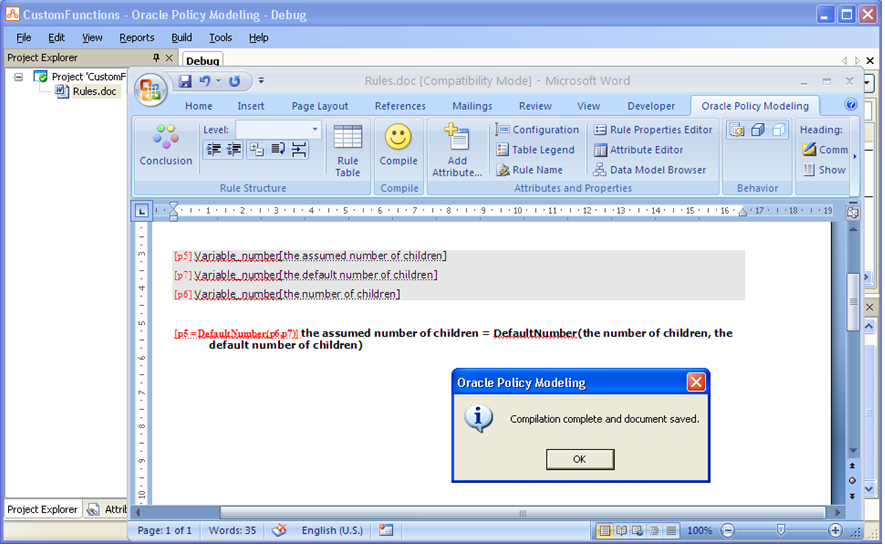885x548 pixels.
Task: Open the File menu
Action: click(x=24, y=38)
